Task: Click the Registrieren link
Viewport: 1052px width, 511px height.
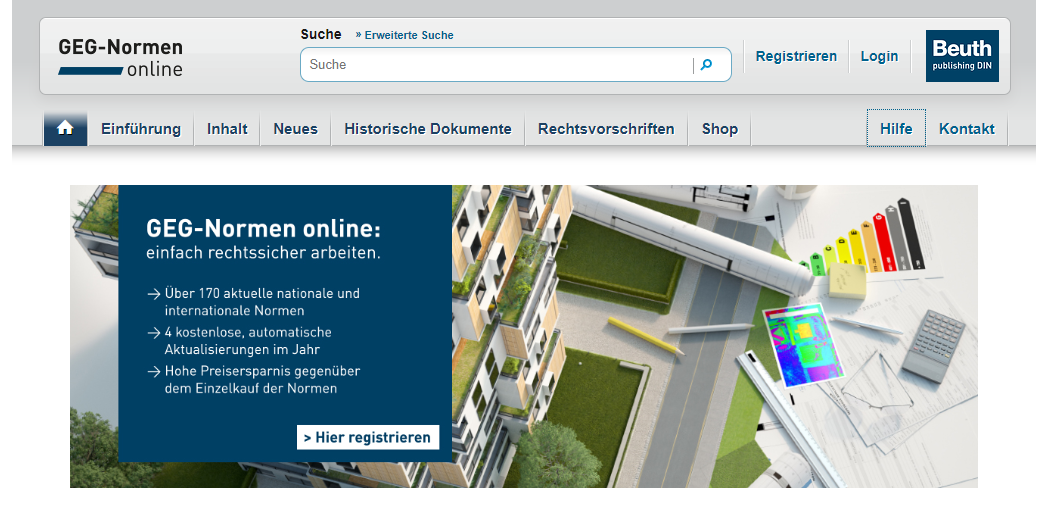Action: pyautogui.click(x=796, y=56)
